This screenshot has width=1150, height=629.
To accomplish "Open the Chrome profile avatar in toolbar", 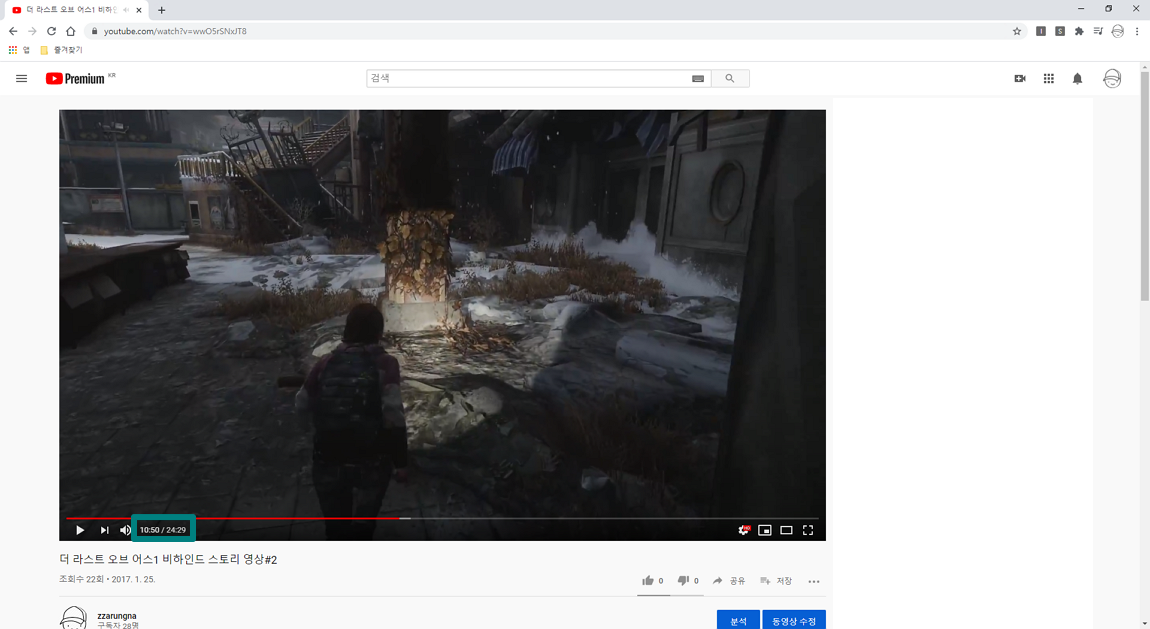I will click(1117, 31).
